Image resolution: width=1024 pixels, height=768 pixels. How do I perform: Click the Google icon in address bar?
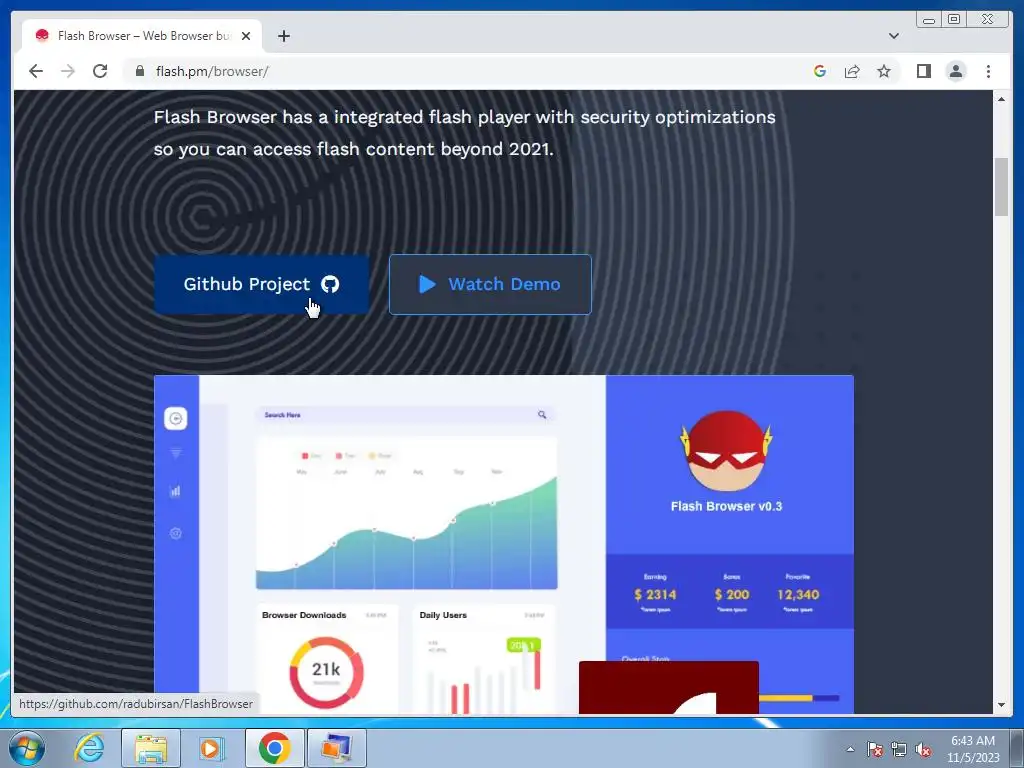pyautogui.click(x=820, y=71)
